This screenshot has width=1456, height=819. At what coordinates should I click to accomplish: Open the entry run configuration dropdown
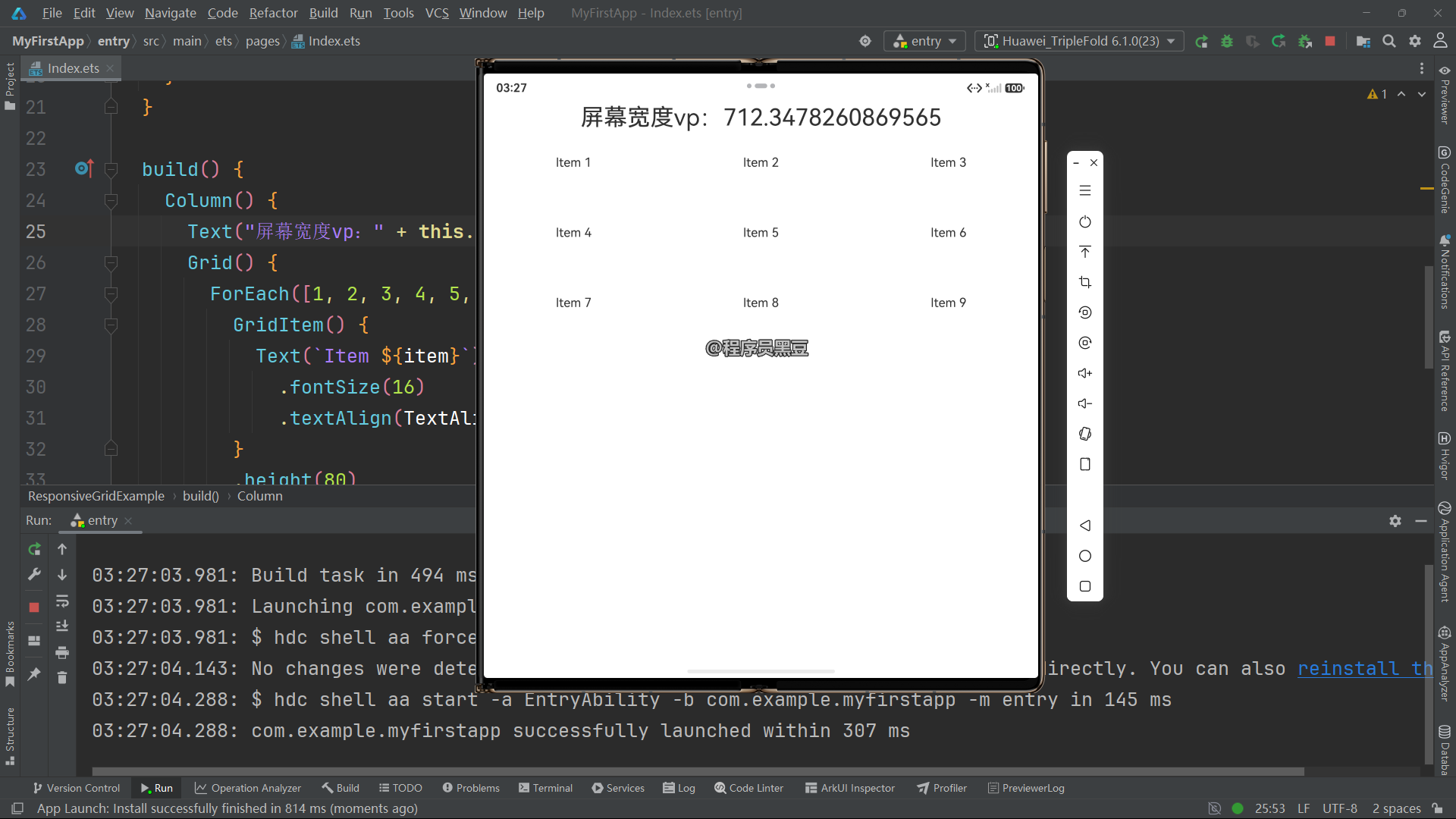(924, 41)
